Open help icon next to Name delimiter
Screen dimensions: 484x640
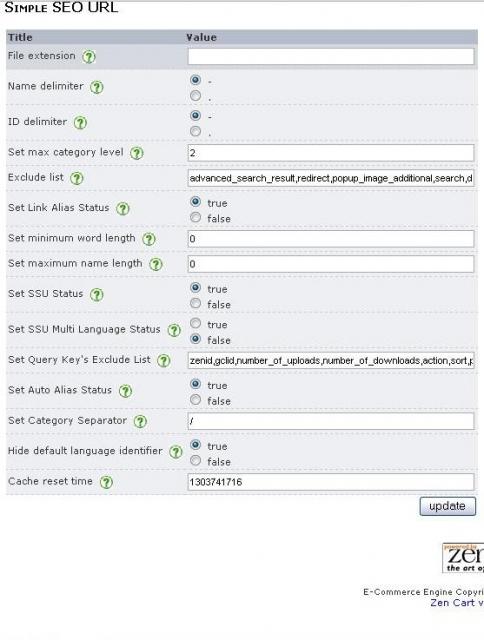click(x=97, y=87)
